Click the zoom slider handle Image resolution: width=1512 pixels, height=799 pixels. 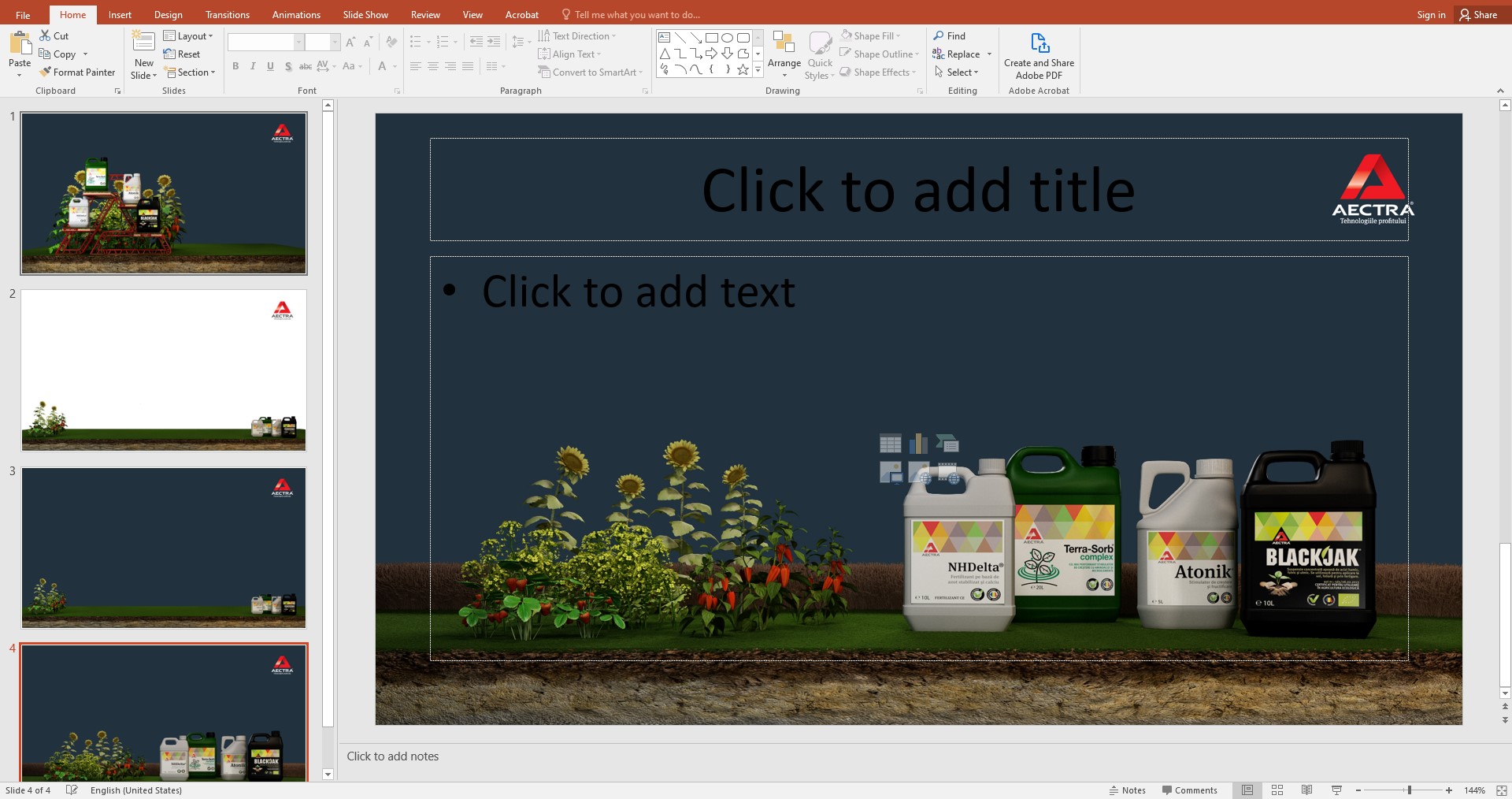tap(1409, 790)
